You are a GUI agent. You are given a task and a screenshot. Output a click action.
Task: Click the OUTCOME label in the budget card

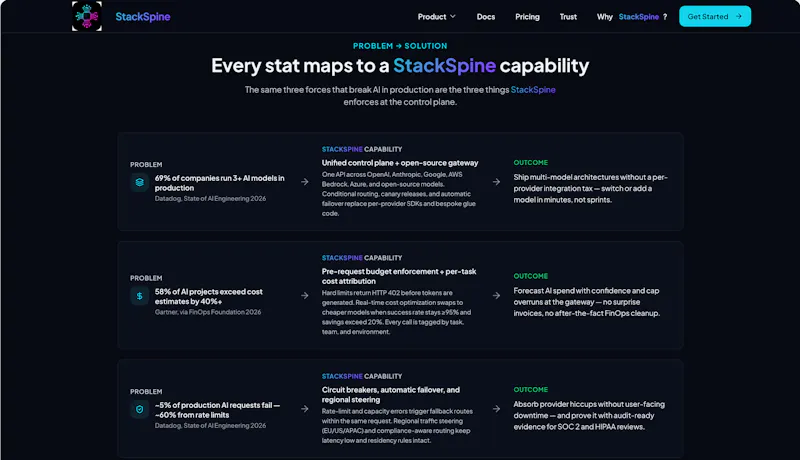[x=531, y=276]
